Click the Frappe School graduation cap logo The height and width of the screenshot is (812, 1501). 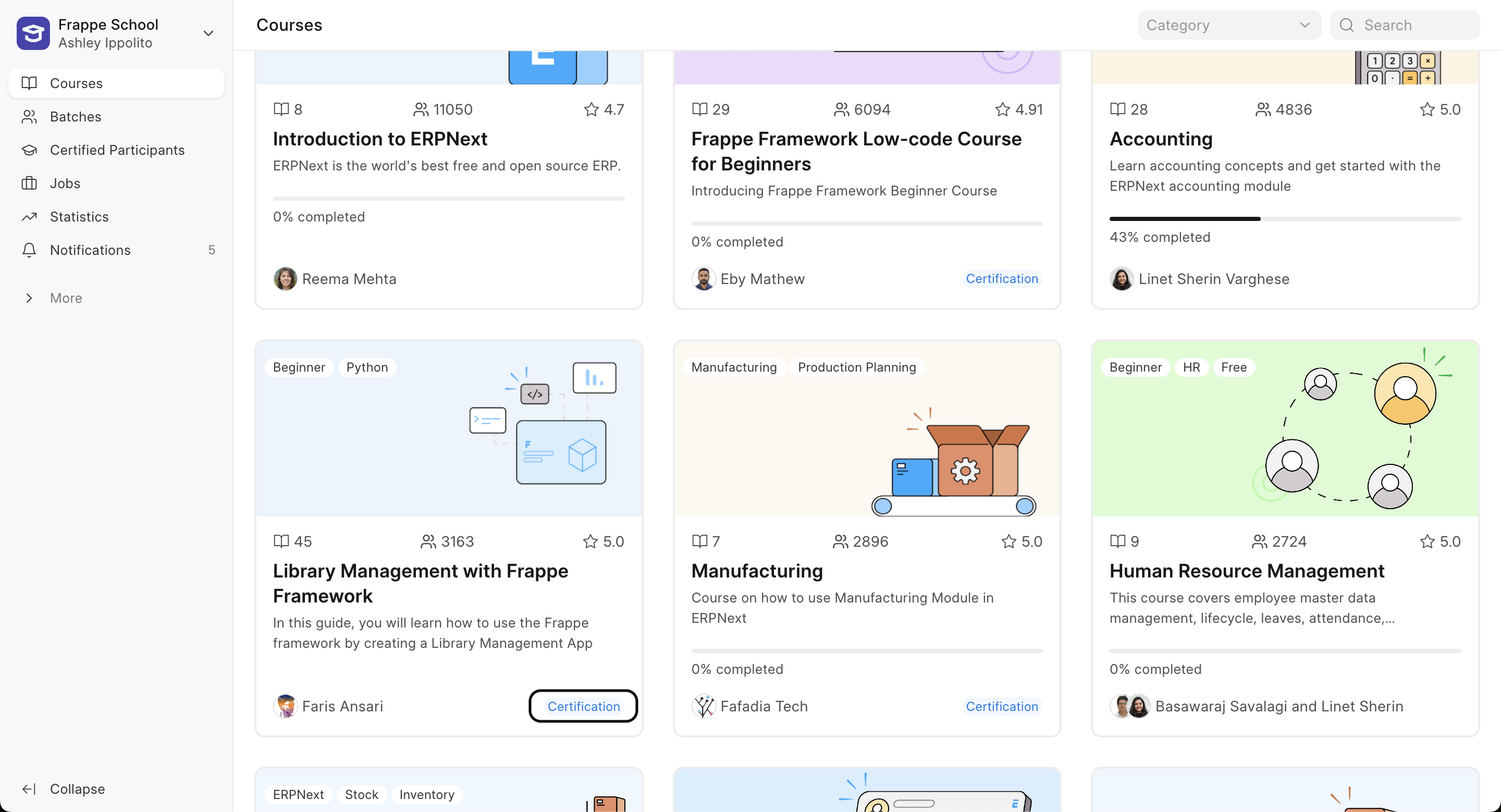pos(33,33)
